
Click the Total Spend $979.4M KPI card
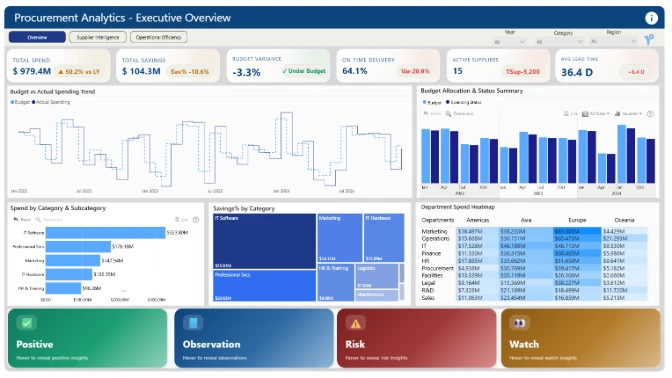(x=58, y=66)
